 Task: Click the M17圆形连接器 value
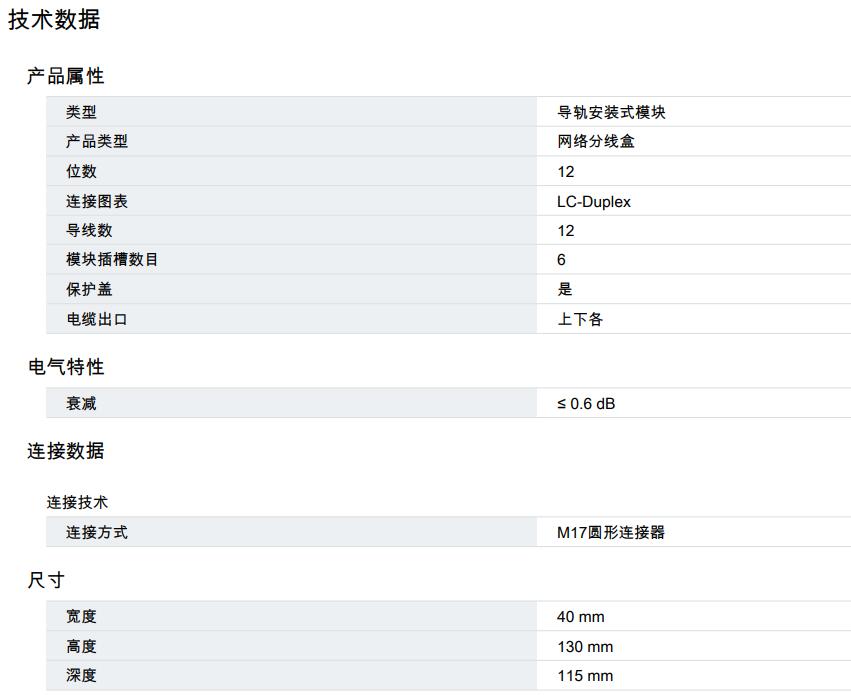(x=610, y=532)
